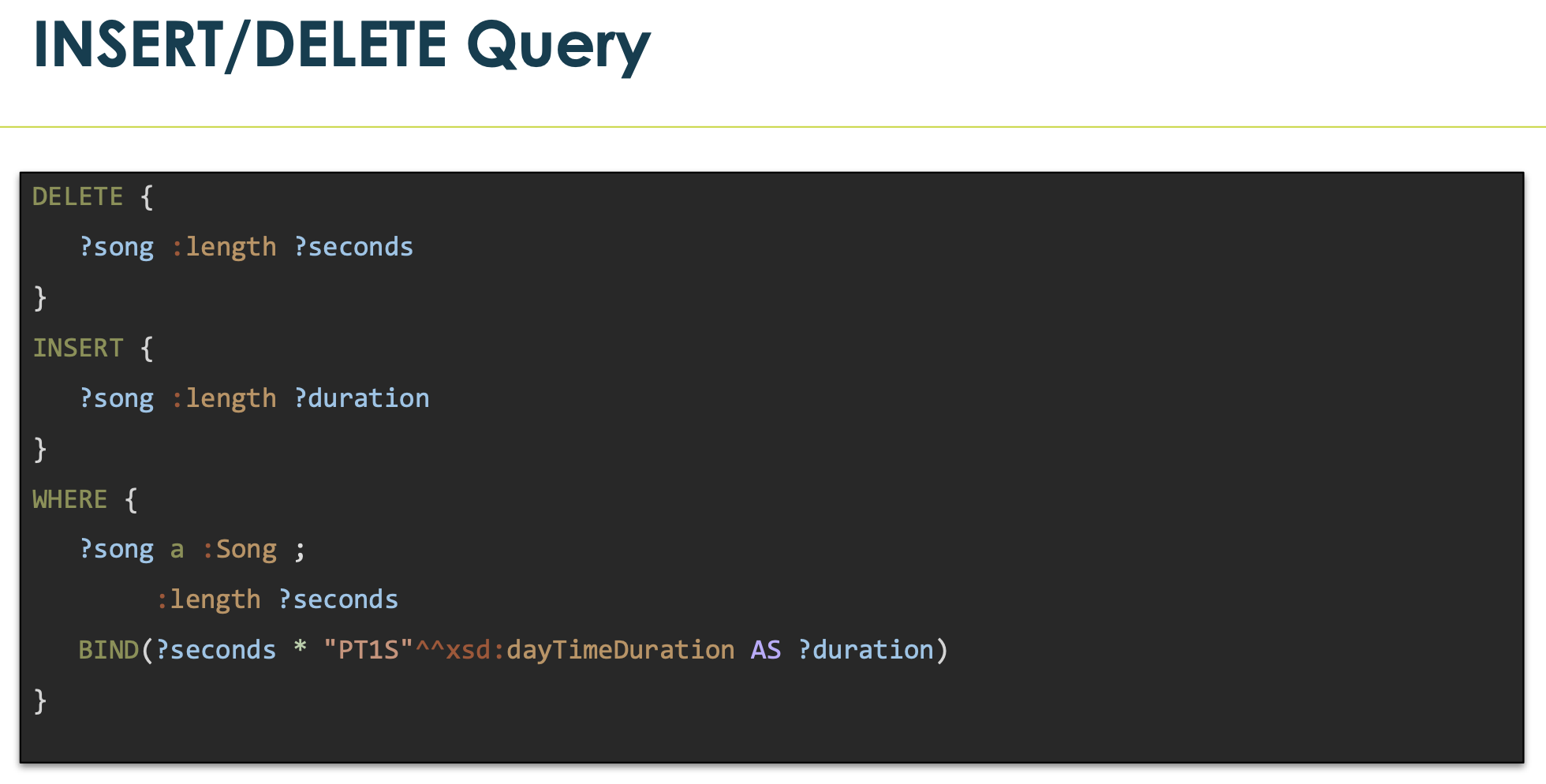Click the opening brace after DELETE
Viewport: 1546px width, 784px height.
point(147,196)
